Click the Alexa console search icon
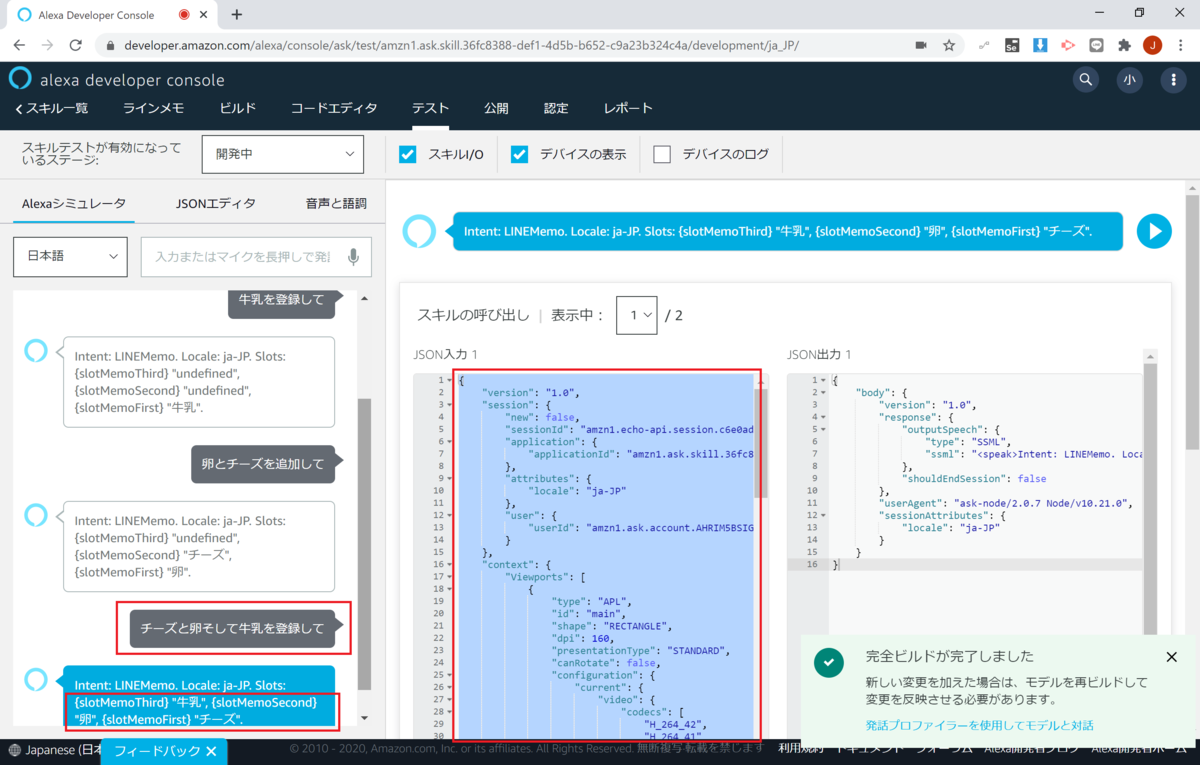Viewport: 1200px width, 765px height. pyautogui.click(x=1086, y=80)
